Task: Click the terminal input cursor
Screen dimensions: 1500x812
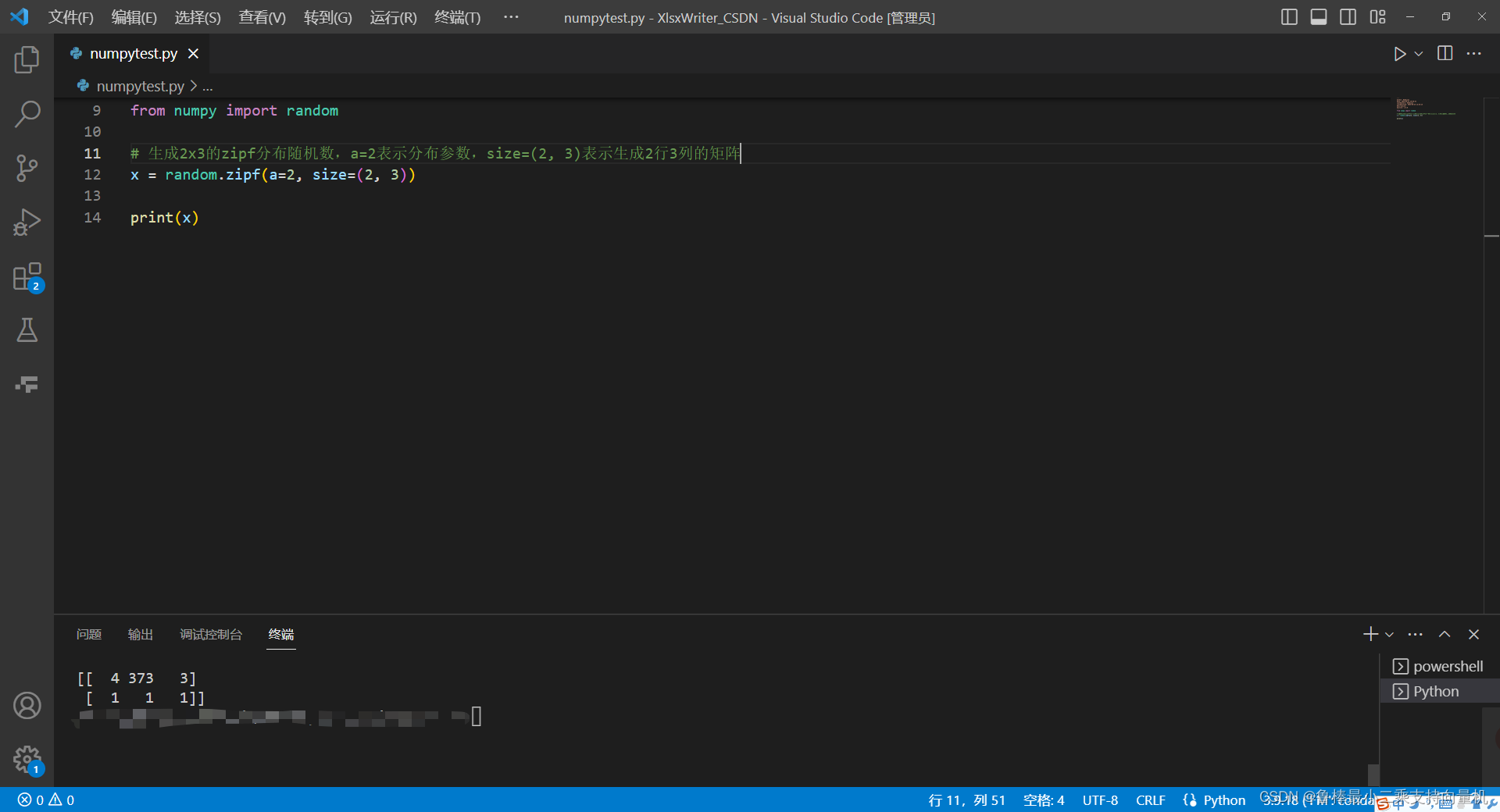Action: coord(477,716)
